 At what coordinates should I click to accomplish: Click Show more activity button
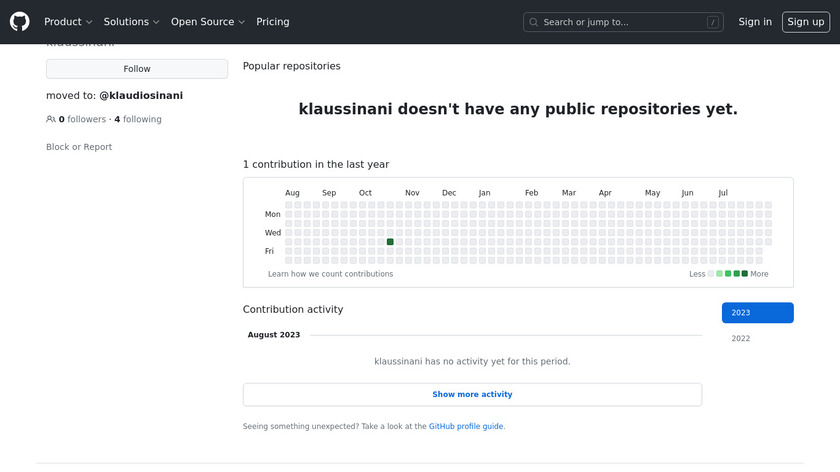coord(472,395)
